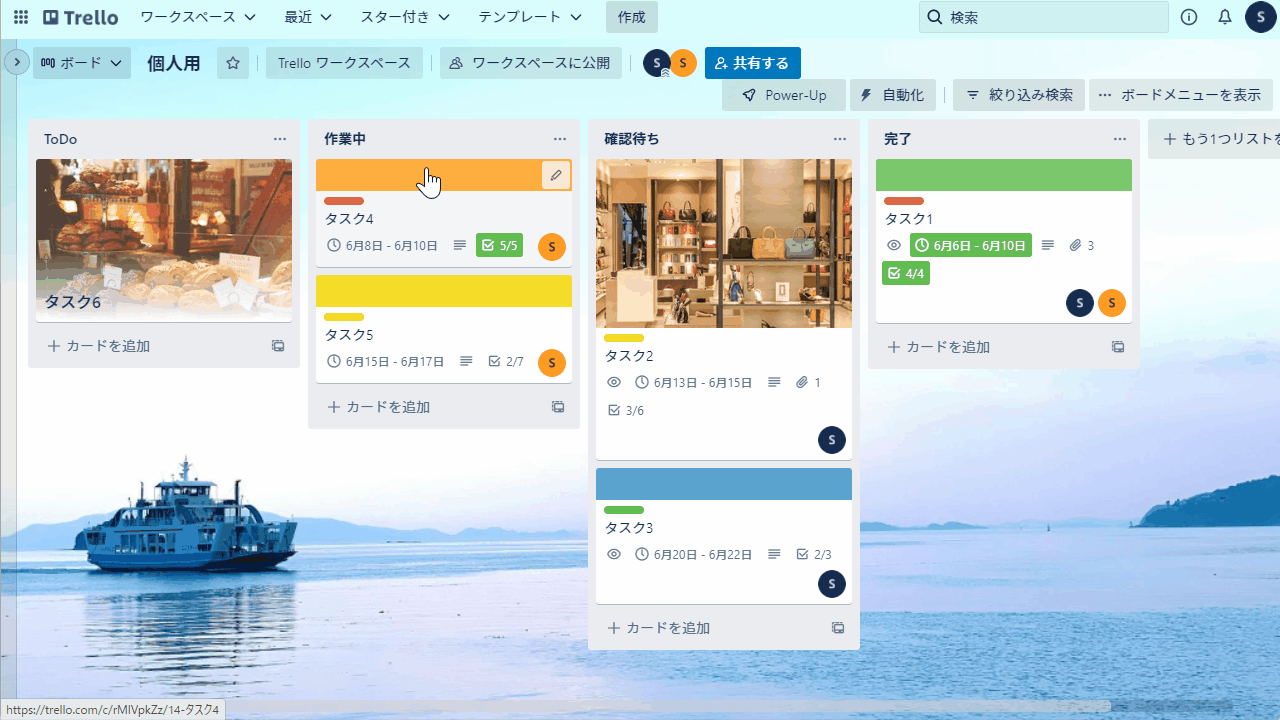Click the 作成 button
Screen dimensions: 1280x720
pyautogui.click(x=631, y=17)
